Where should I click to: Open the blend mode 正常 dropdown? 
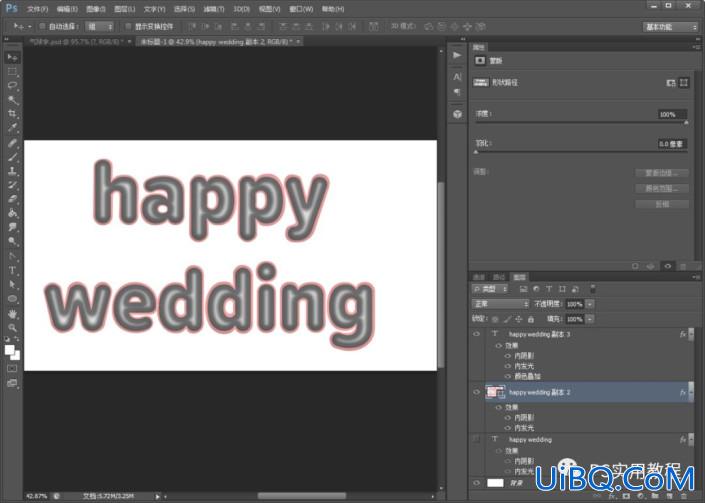pos(500,304)
